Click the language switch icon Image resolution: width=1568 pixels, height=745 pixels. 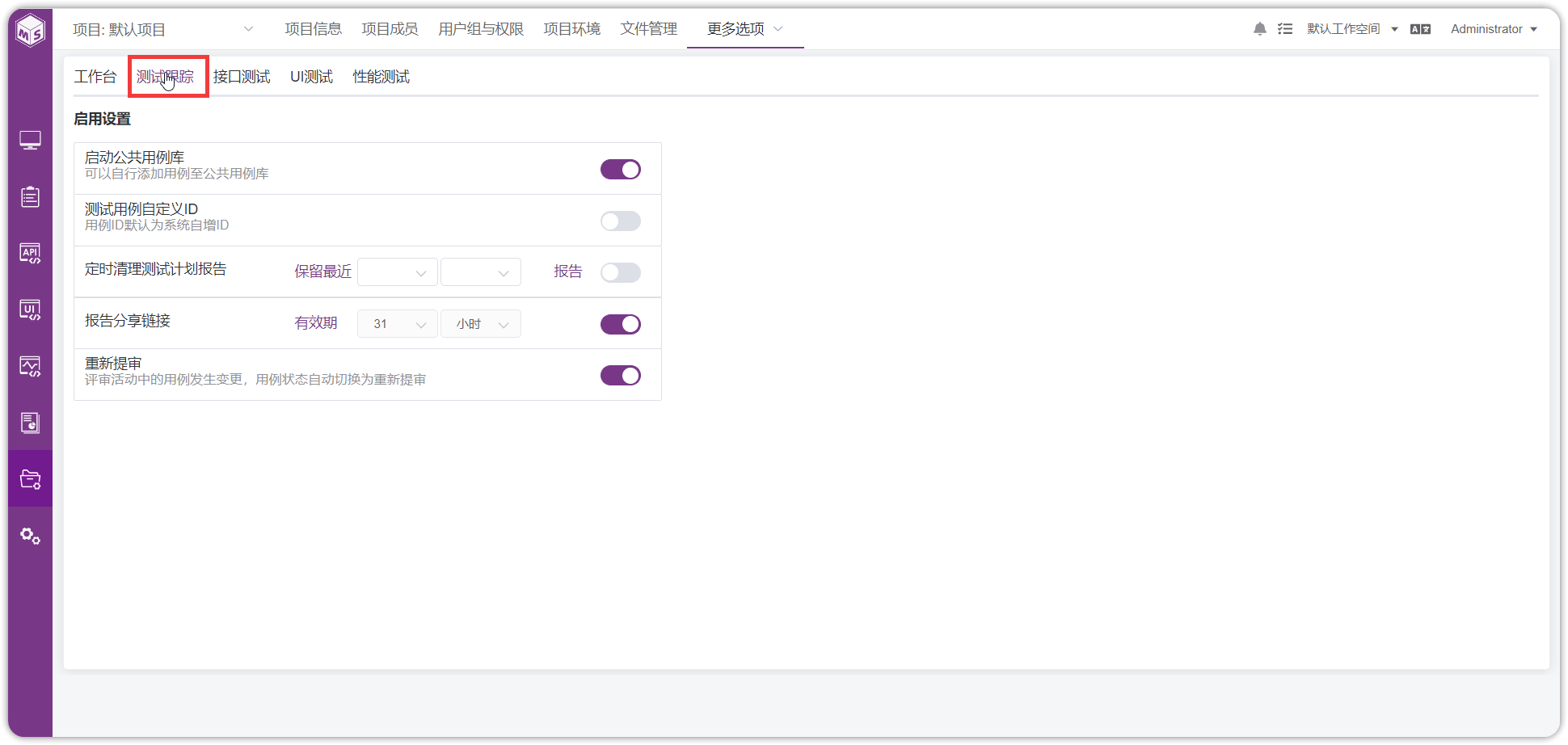(x=1420, y=29)
